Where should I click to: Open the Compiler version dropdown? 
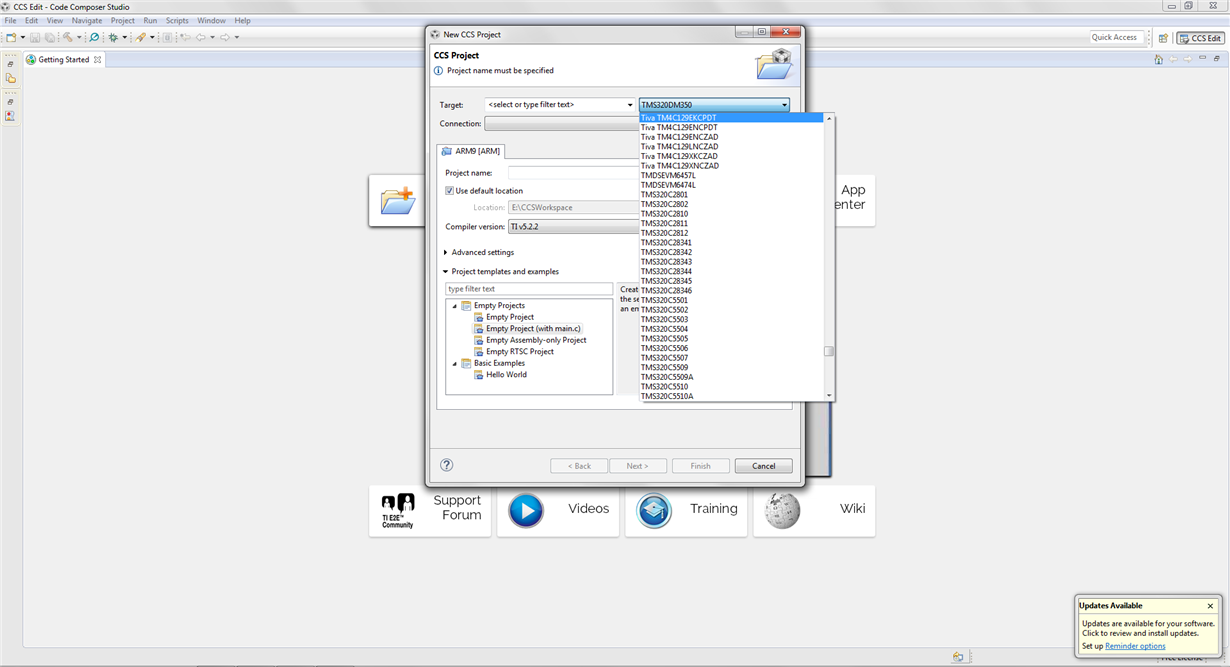(x=573, y=227)
